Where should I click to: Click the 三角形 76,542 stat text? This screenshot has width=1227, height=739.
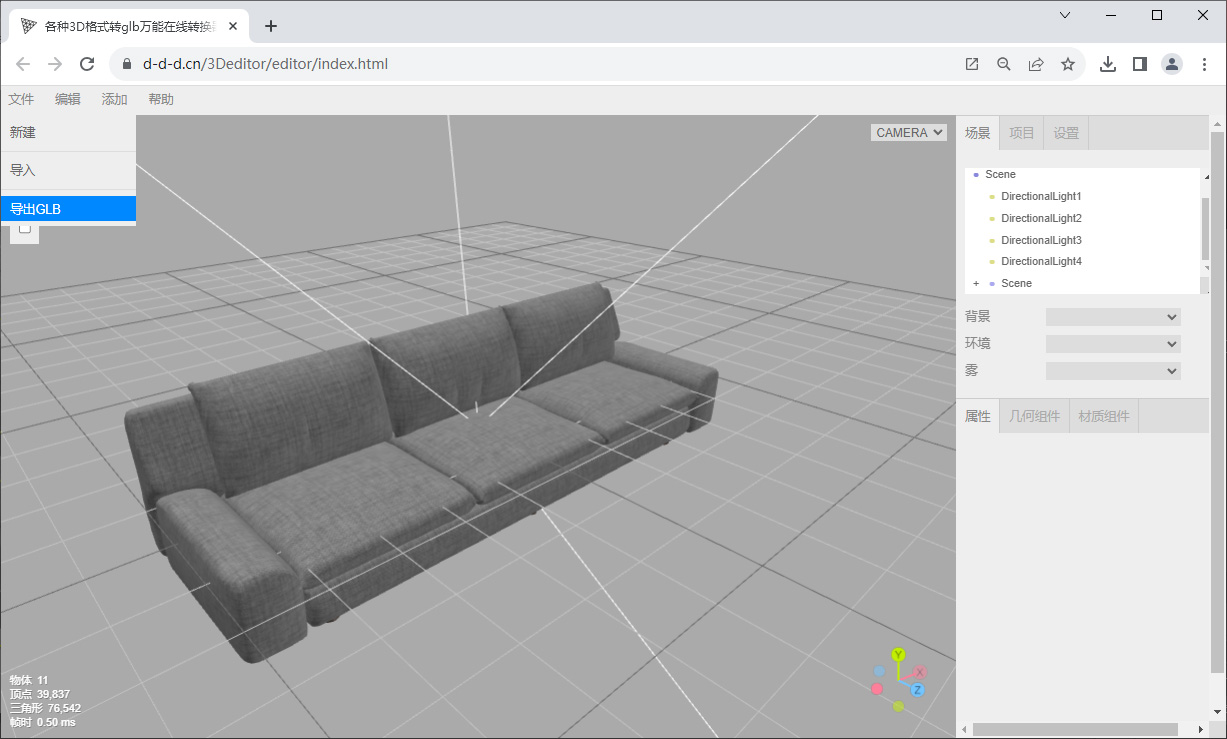point(46,708)
